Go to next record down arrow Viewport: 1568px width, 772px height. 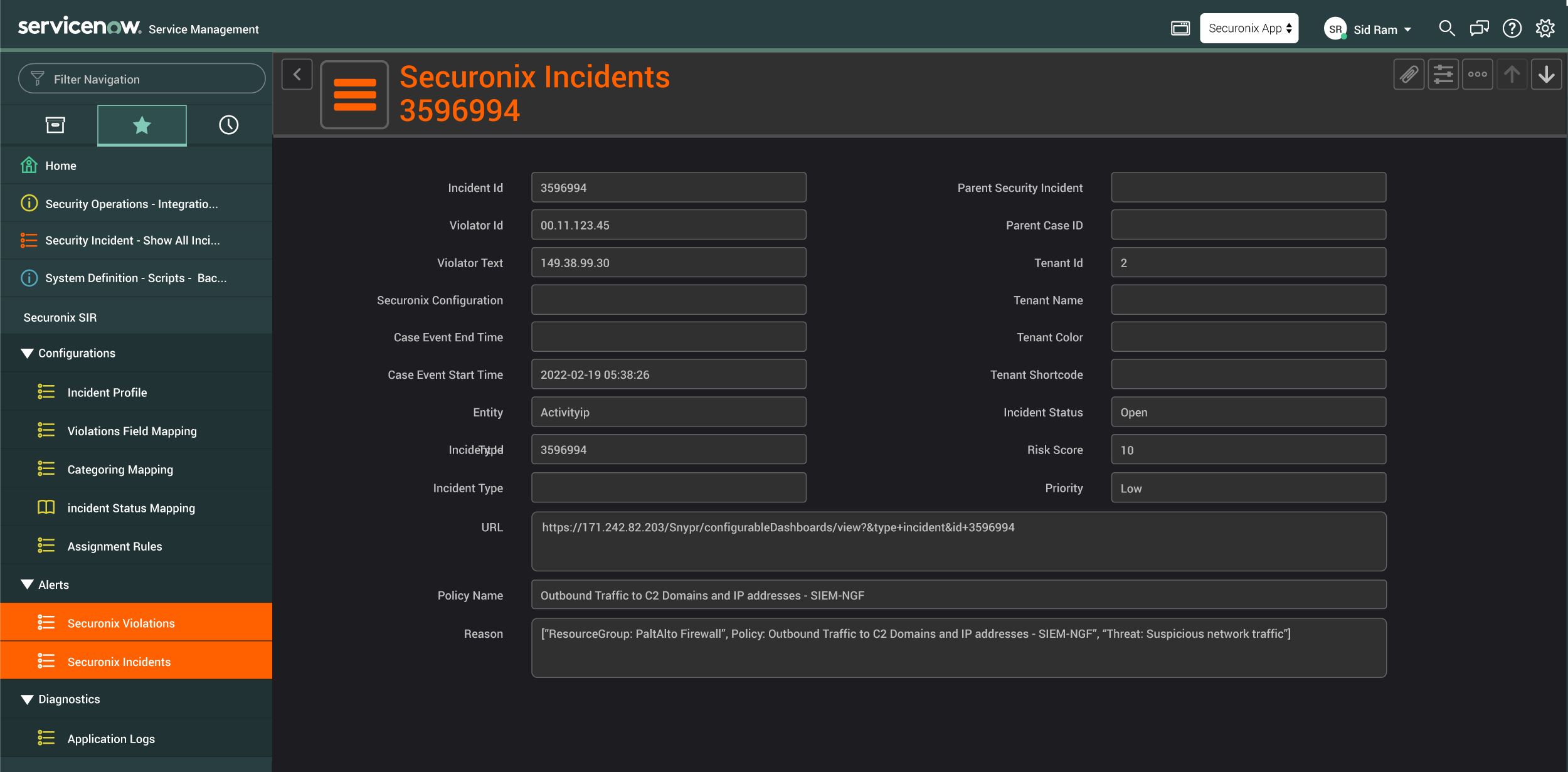coord(1546,75)
